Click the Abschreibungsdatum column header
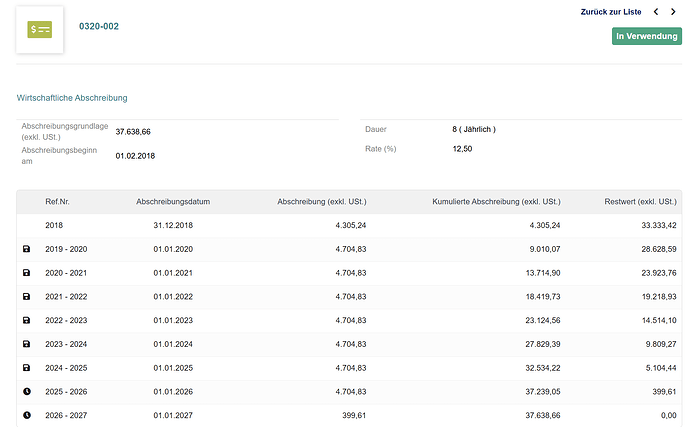 173,202
